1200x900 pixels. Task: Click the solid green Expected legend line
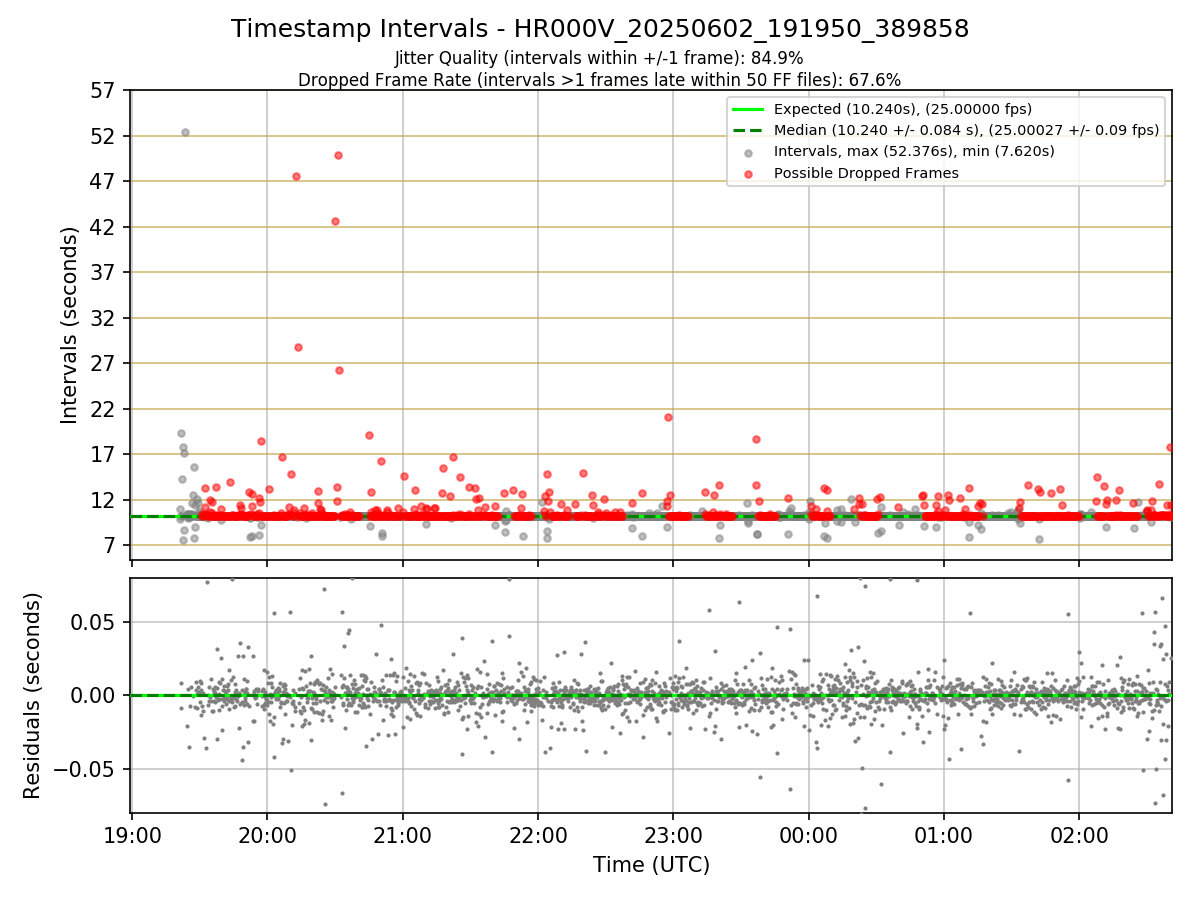(x=748, y=109)
